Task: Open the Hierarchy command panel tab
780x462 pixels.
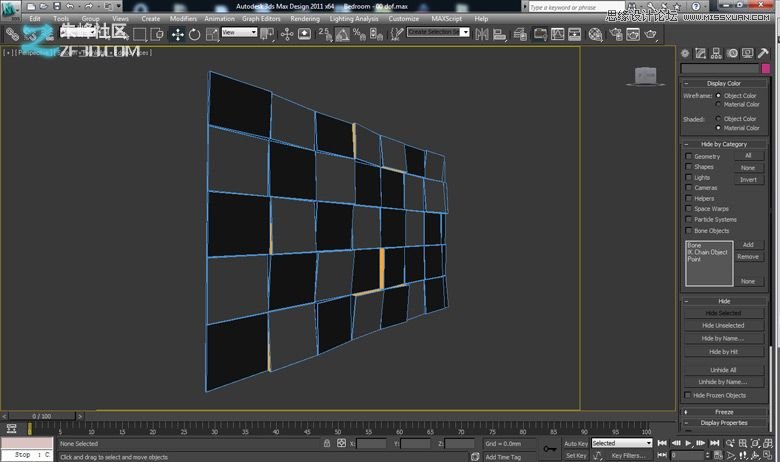Action: (718, 52)
